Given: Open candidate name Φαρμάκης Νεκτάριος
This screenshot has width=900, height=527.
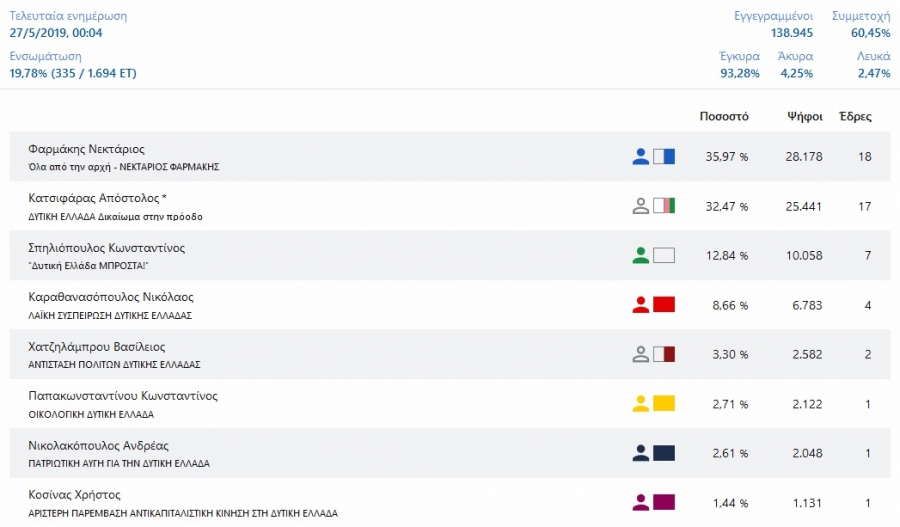Looking at the screenshot, I should click(86, 149).
